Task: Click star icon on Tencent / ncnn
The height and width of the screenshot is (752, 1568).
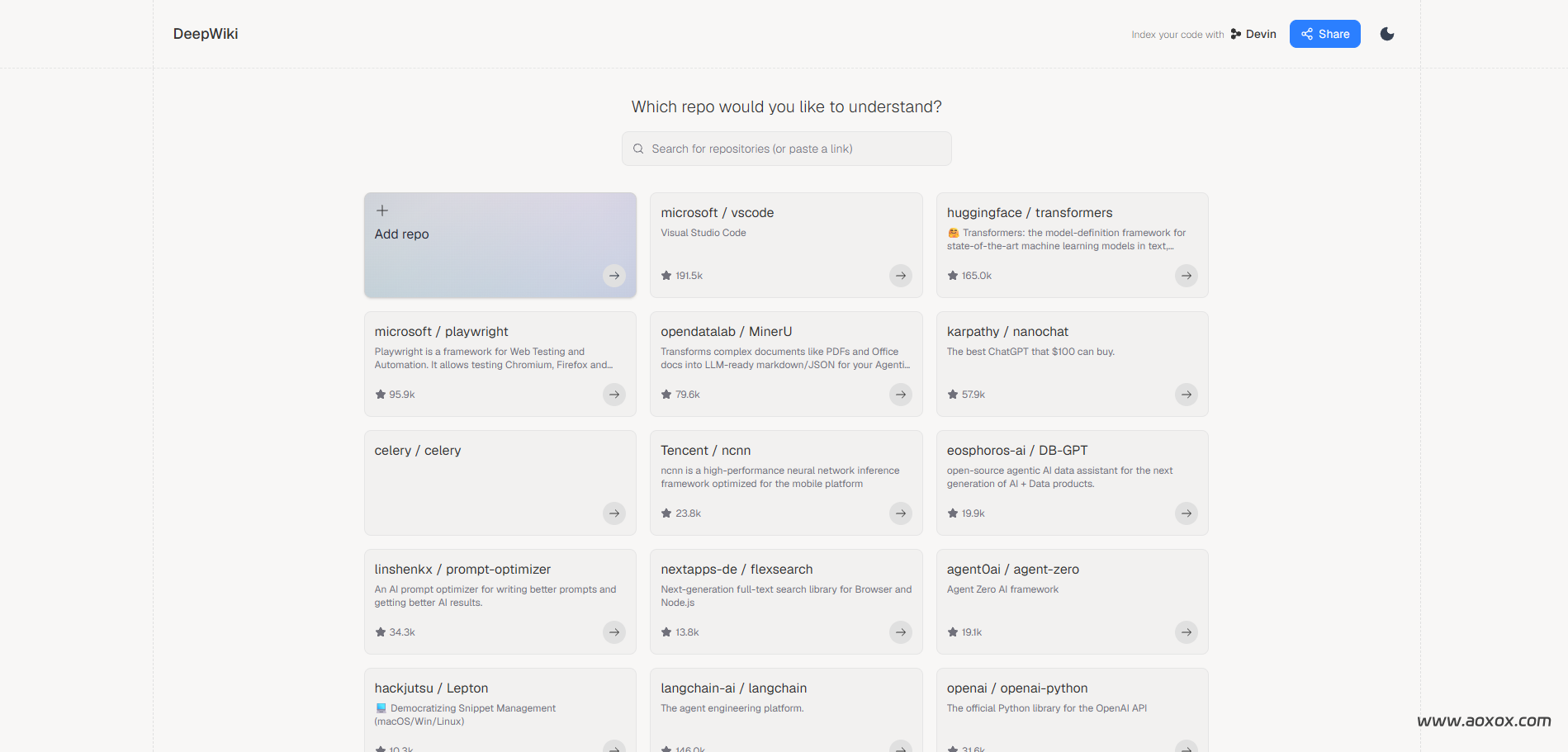Action: [666, 513]
